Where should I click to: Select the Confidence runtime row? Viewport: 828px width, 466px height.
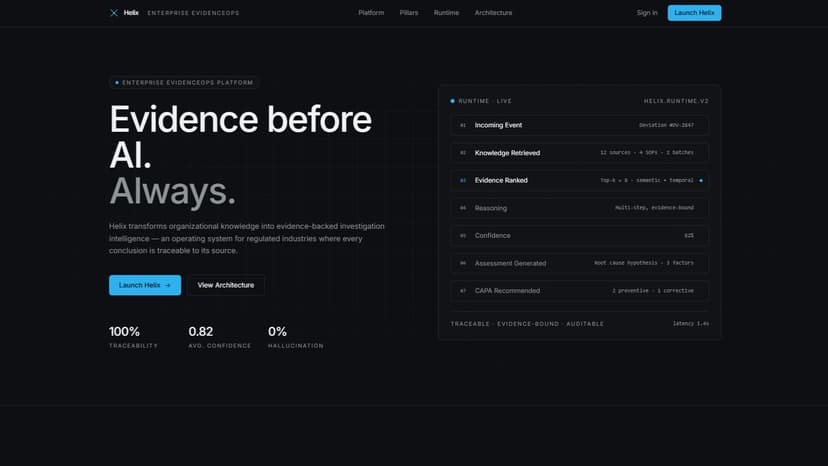tap(579, 236)
